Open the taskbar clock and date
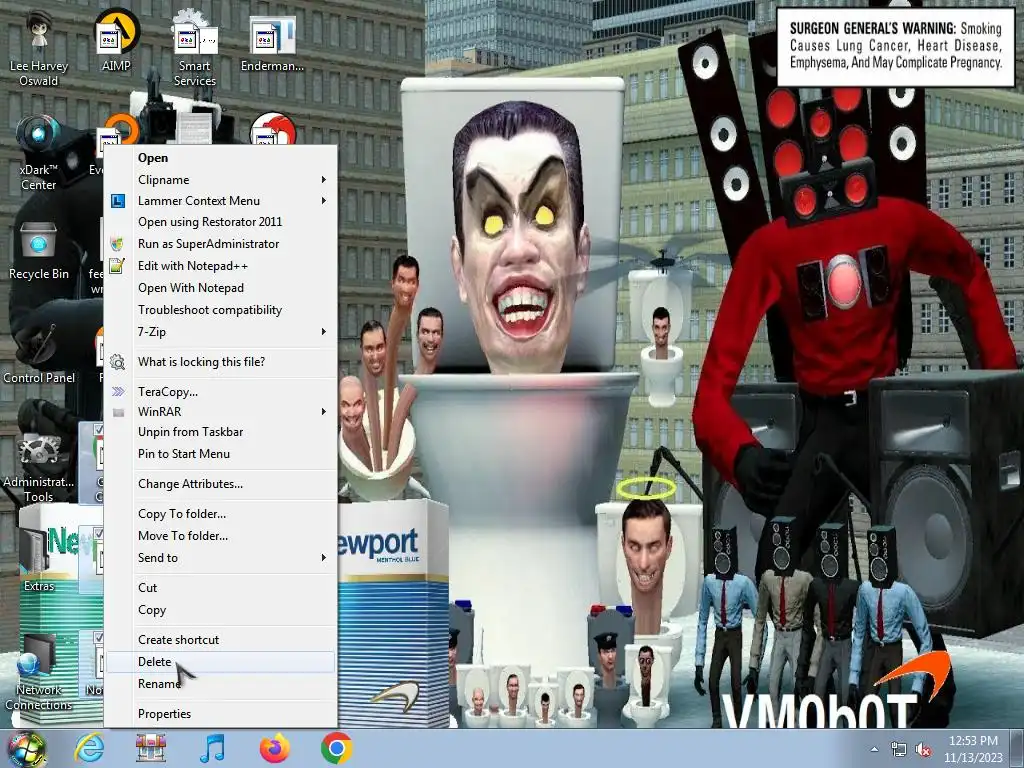 [x=973, y=749]
